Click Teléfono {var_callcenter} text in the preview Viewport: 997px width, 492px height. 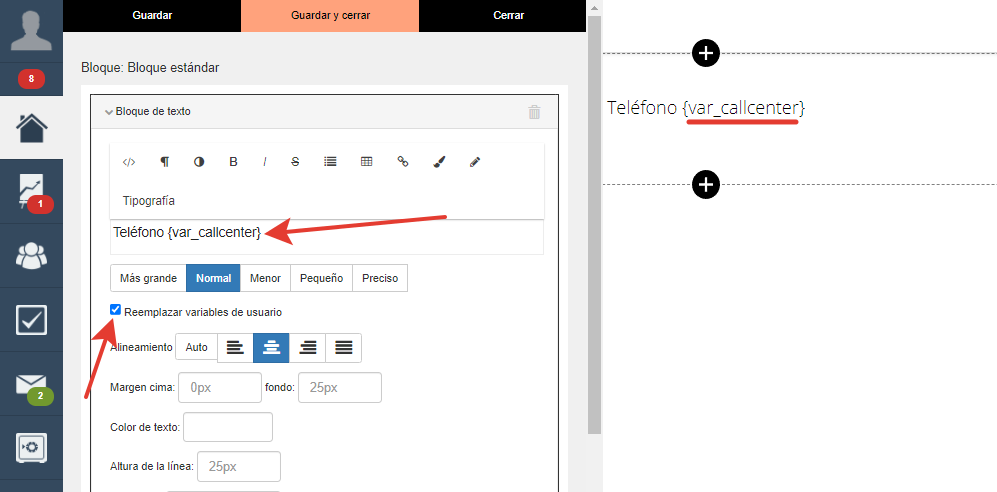pyautogui.click(x=706, y=108)
